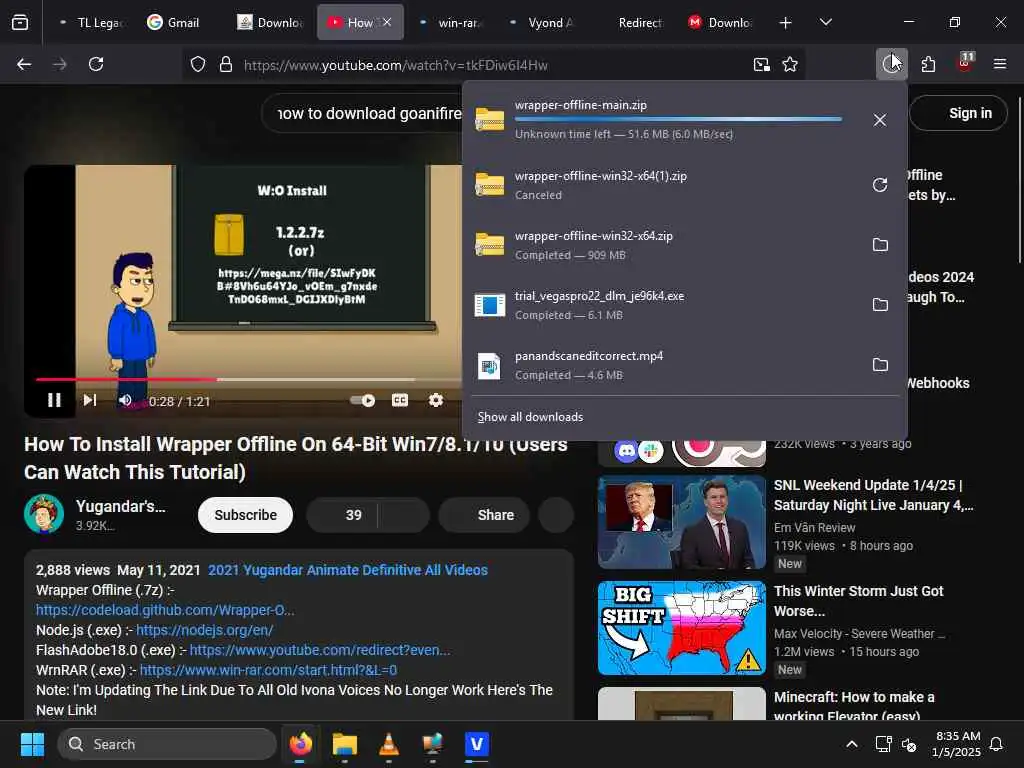Open the win-rar.com start.html link
Viewport: 1024px width, 768px height.
[x=268, y=671]
